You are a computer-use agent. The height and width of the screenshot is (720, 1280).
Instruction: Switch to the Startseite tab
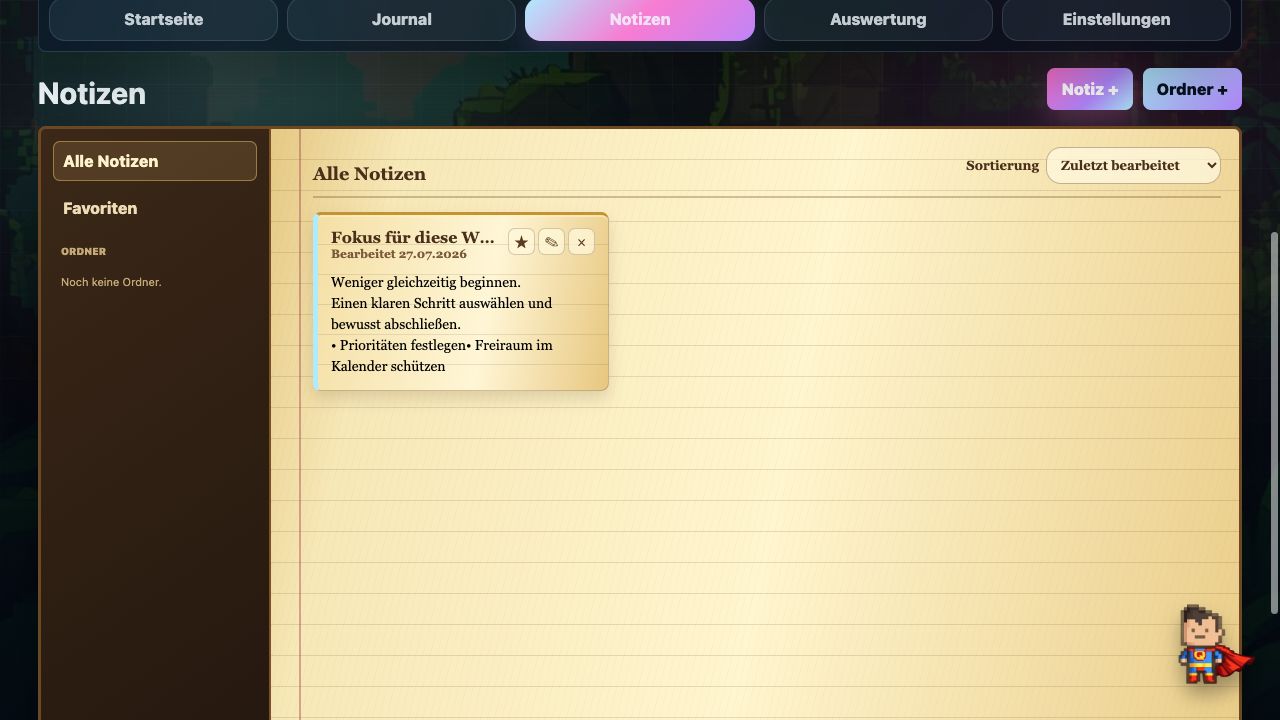click(163, 20)
